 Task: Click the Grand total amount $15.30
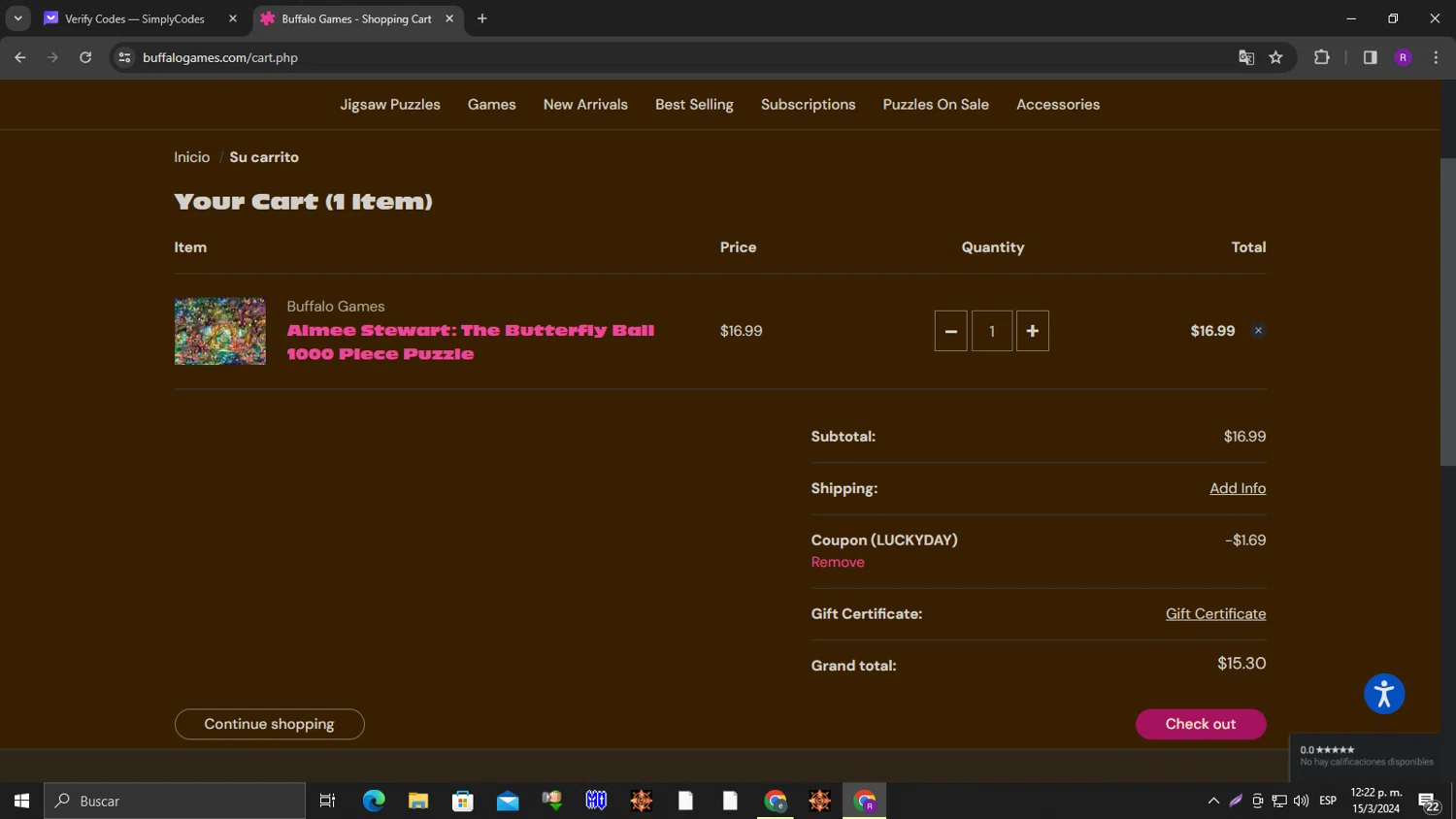pos(1241,664)
